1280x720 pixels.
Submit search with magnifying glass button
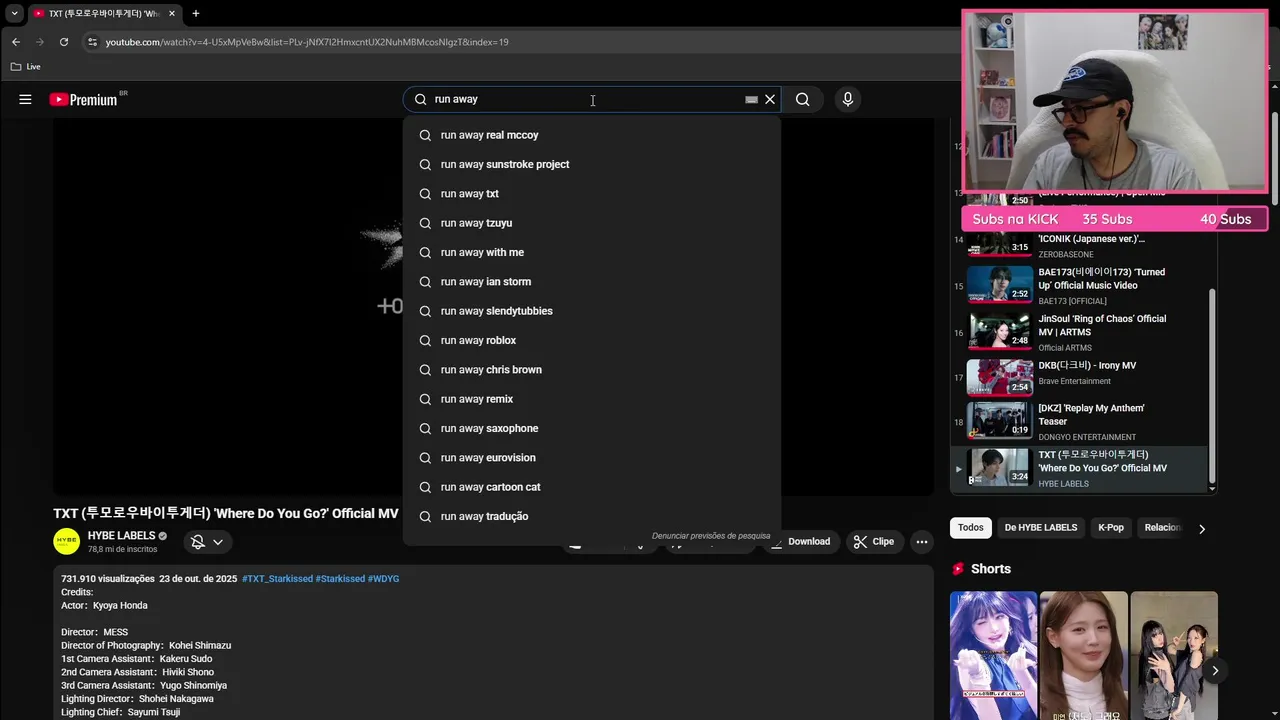802,99
